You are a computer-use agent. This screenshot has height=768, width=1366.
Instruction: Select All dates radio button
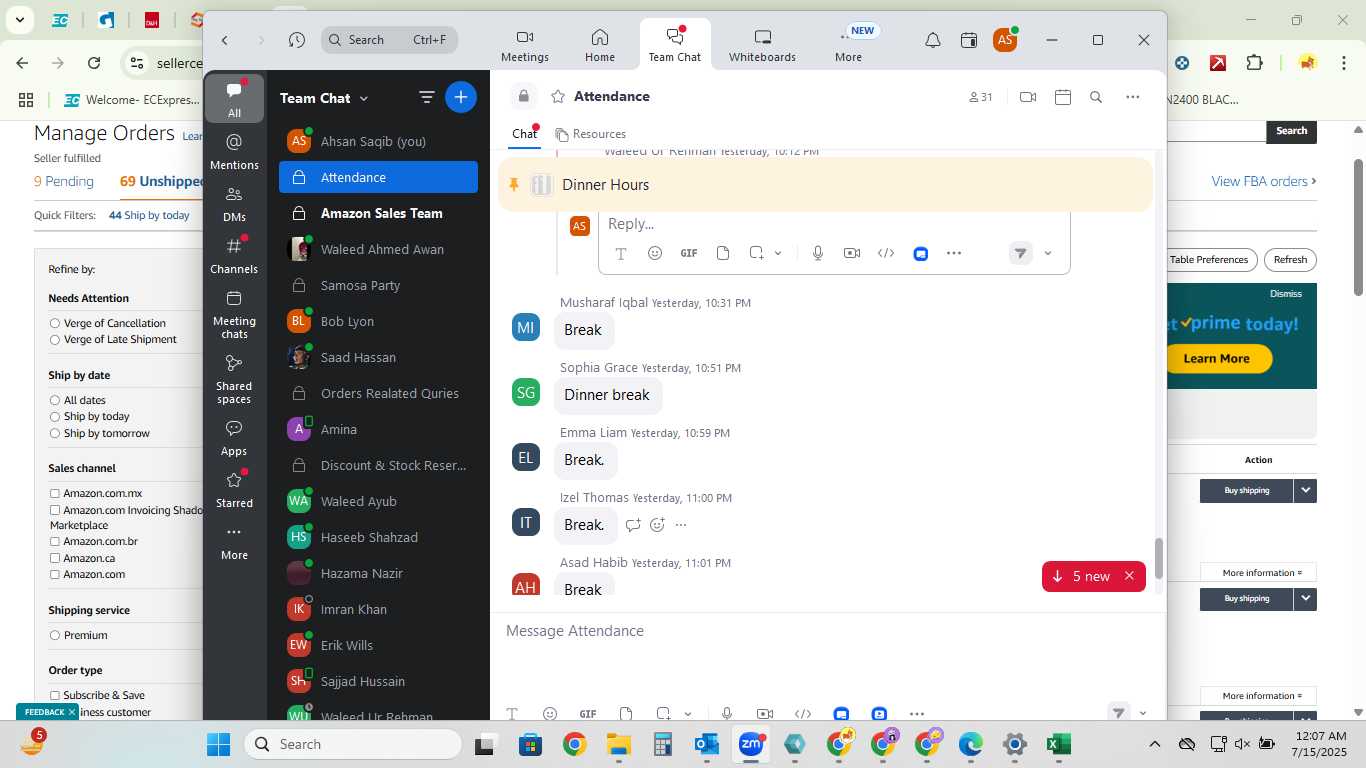tap(55, 400)
